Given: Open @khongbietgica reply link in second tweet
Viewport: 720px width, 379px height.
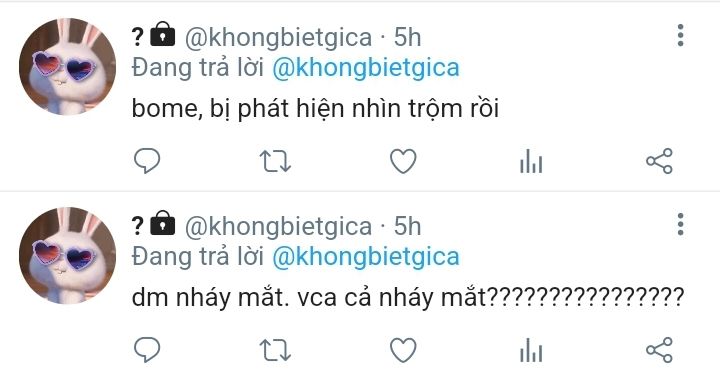Looking at the screenshot, I should point(366,258).
